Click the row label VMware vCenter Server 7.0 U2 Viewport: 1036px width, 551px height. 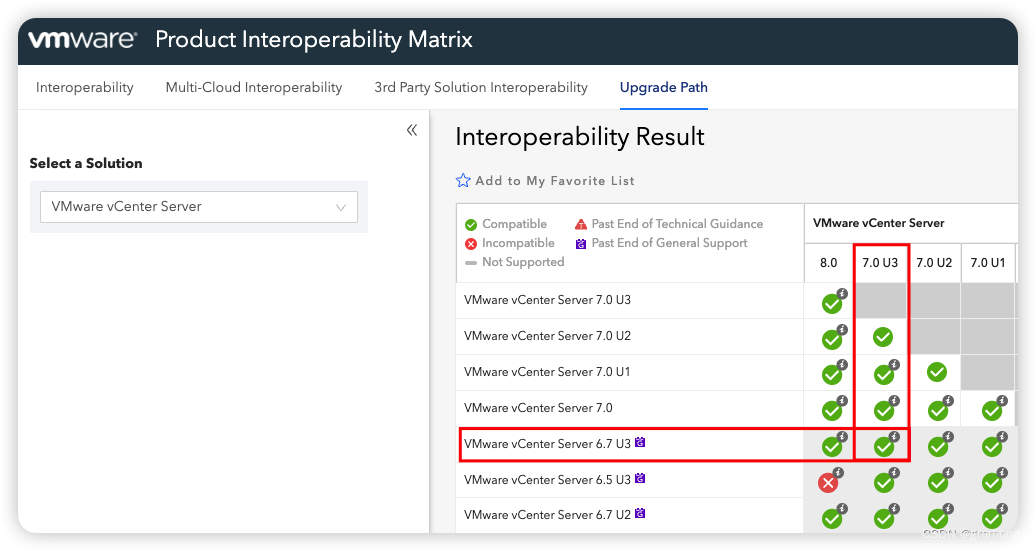pos(547,336)
